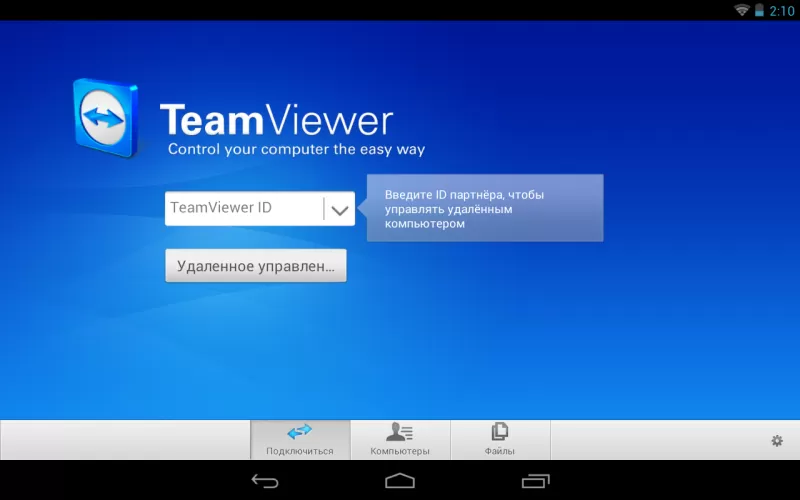Open the Подключиться tab

pos(300,440)
